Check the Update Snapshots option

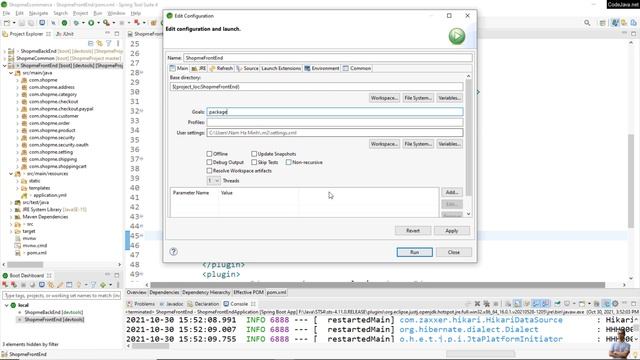point(254,154)
